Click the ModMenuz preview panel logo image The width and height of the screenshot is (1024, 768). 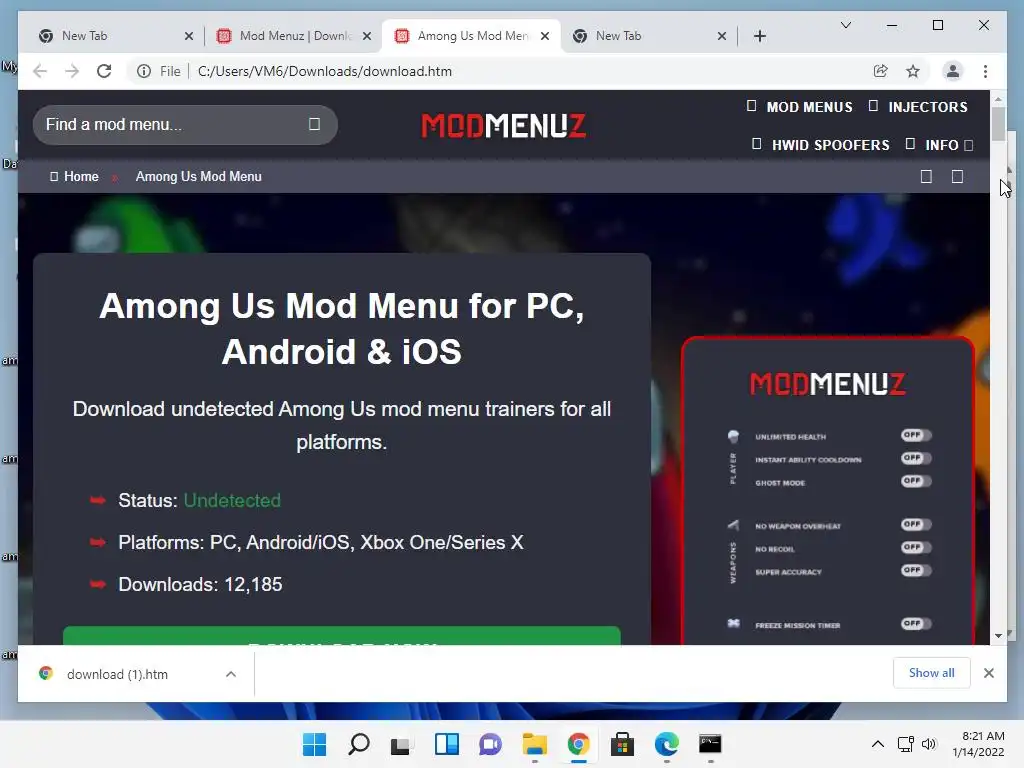(827, 383)
